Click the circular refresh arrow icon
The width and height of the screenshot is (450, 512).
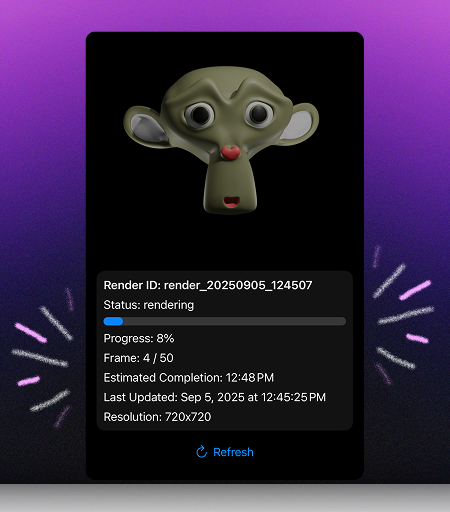click(202, 452)
